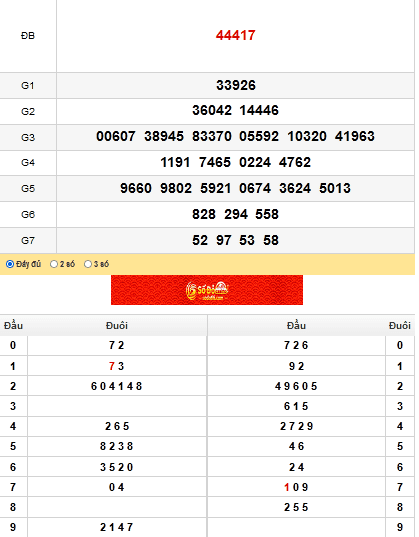419x537 pixels.
Task: Click head digits '2 4' for tail 6
Action: click(x=296, y=467)
